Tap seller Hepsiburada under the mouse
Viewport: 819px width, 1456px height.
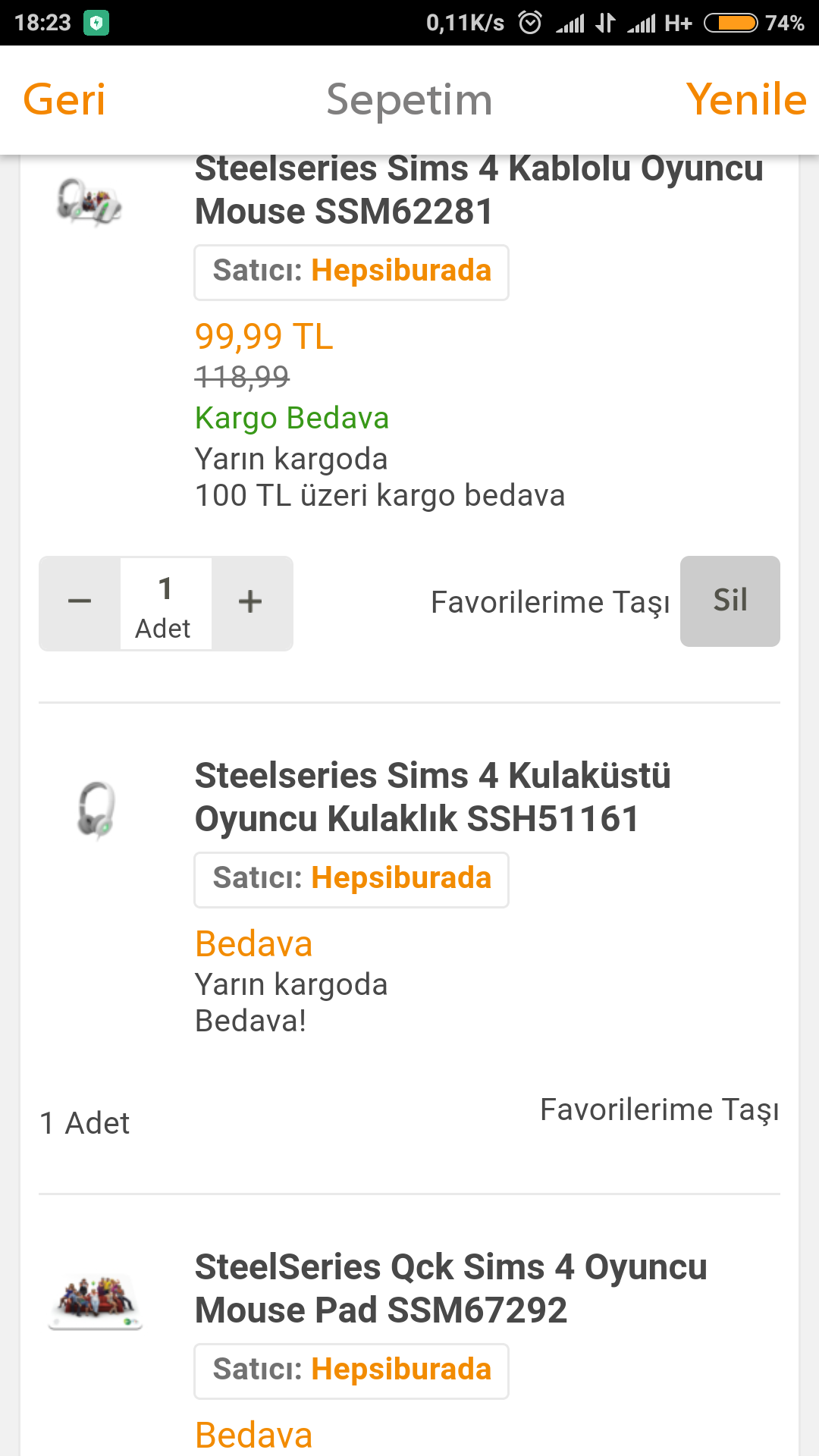351,271
